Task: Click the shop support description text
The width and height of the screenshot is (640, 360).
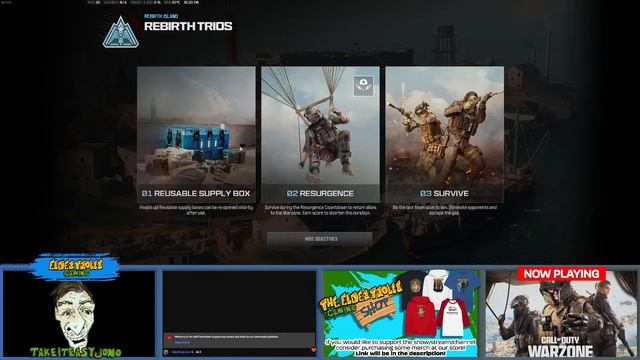Action: click(400, 347)
